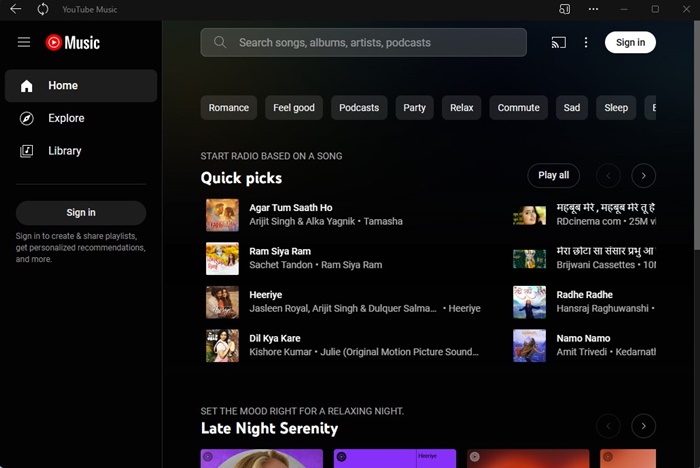Open the Amit Trivedi artist link
This screenshot has height=468, width=700.
[x=581, y=352]
